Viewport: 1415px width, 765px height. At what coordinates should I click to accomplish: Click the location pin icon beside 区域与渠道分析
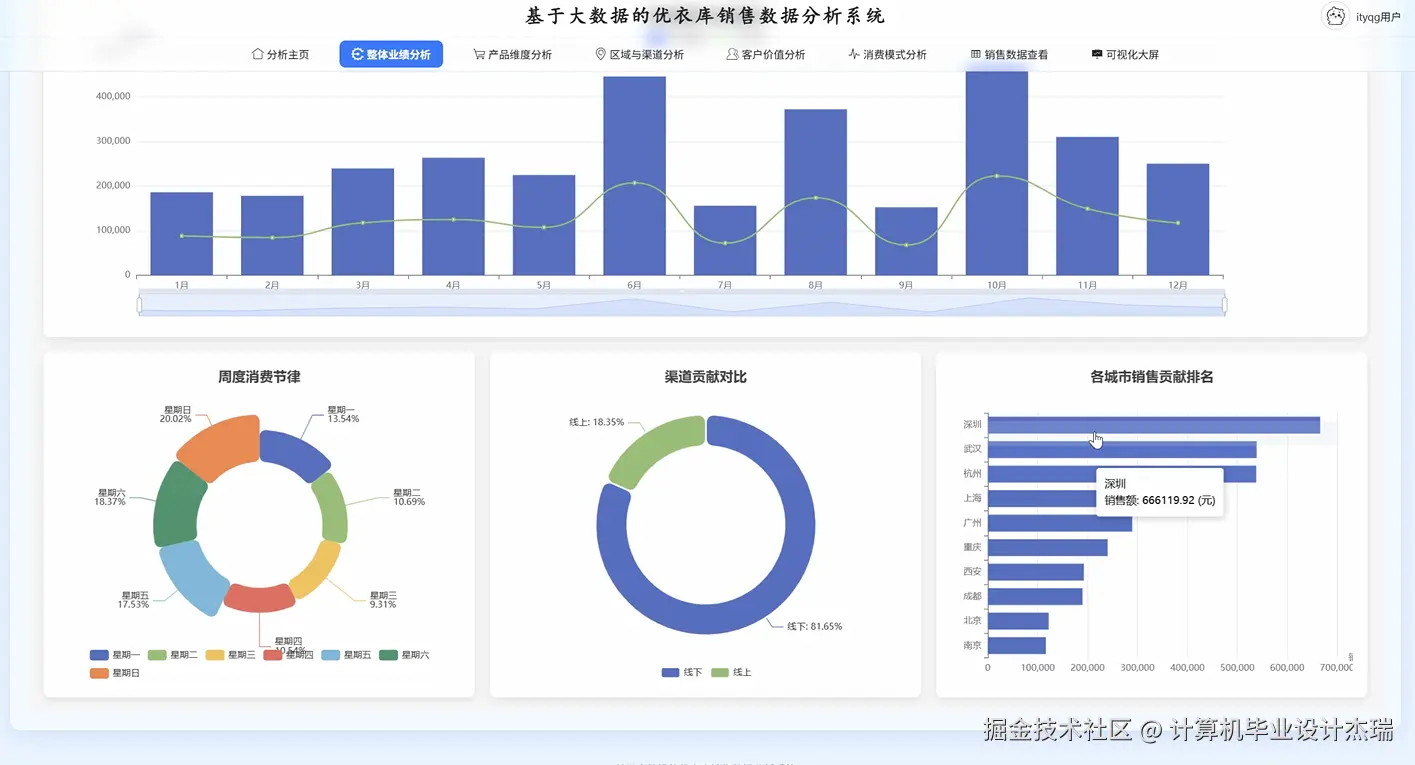(x=600, y=54)
